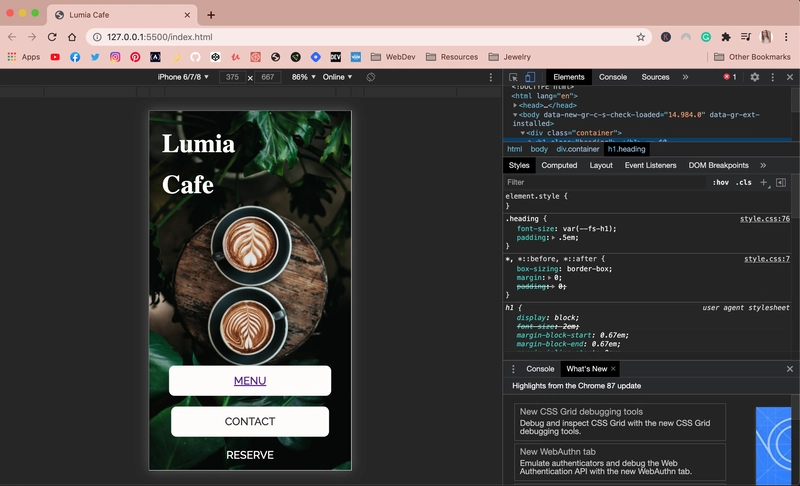Go to browser home page icon

[x=72, y=37]
